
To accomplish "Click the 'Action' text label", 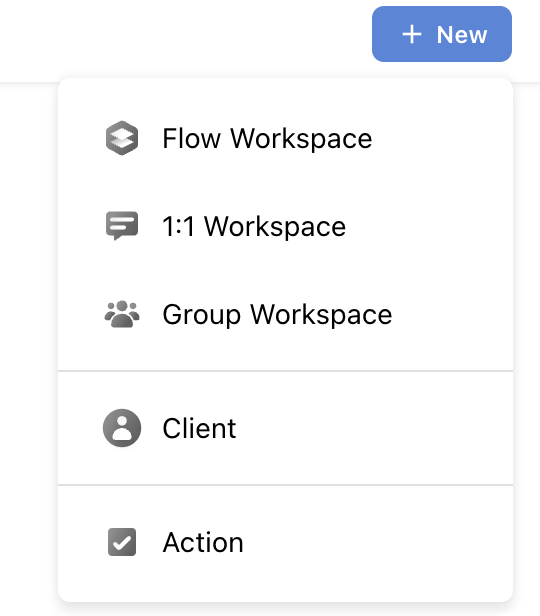I will 203,543.
